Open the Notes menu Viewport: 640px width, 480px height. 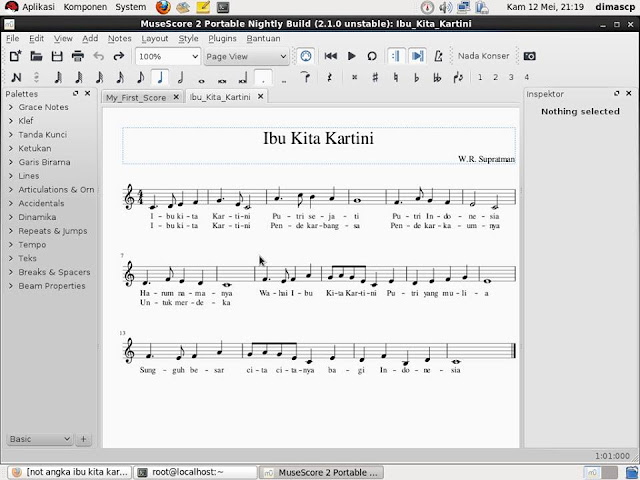tap(120, 38)
